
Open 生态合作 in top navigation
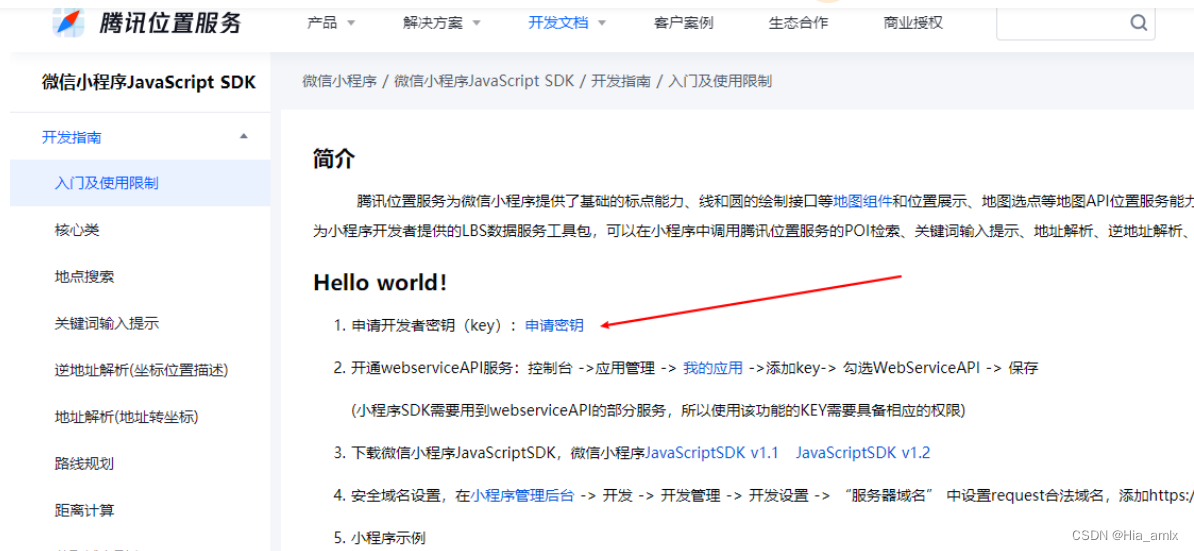click(798, 23)
